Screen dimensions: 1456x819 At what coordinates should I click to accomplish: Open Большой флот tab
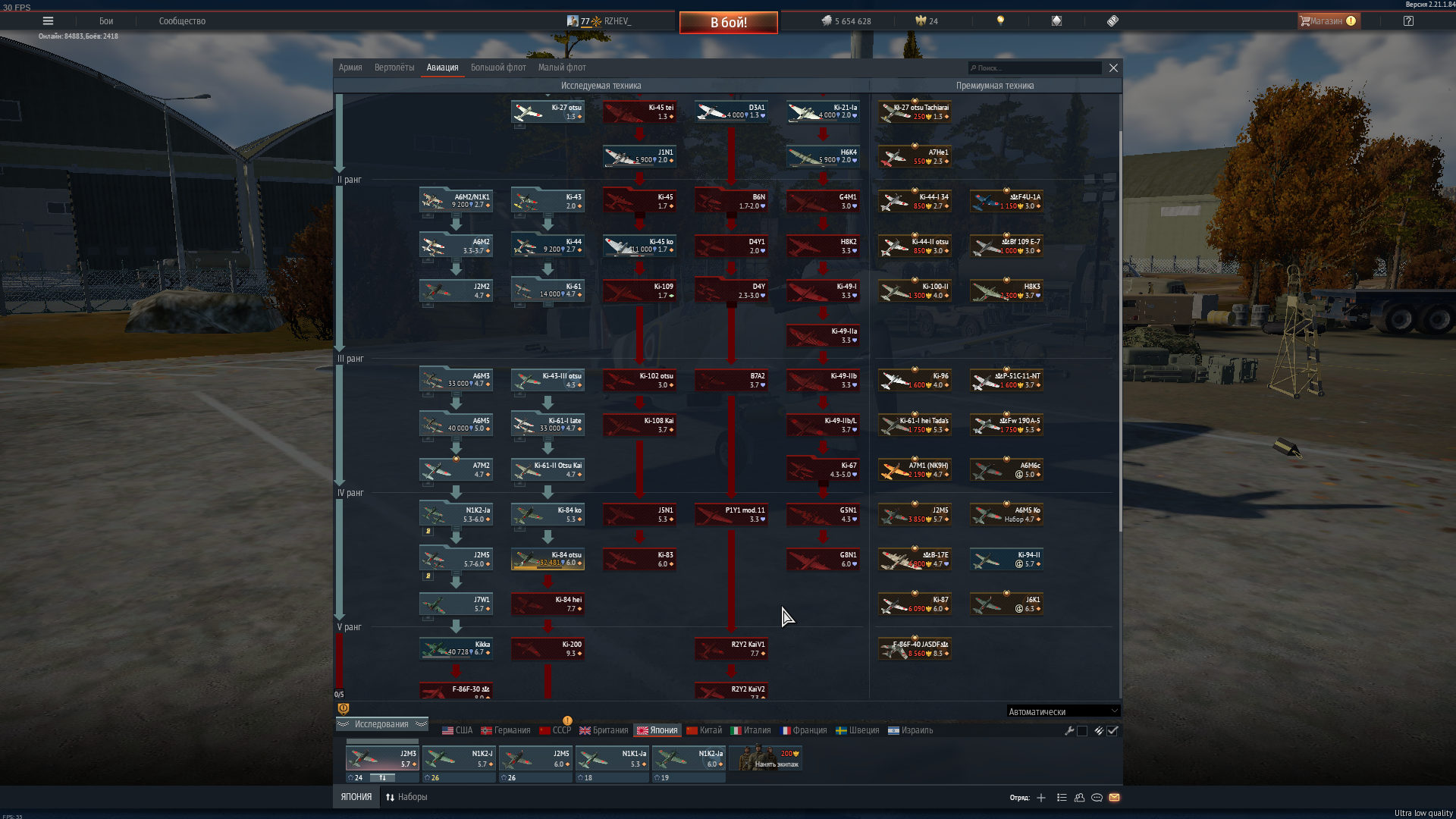498,67
